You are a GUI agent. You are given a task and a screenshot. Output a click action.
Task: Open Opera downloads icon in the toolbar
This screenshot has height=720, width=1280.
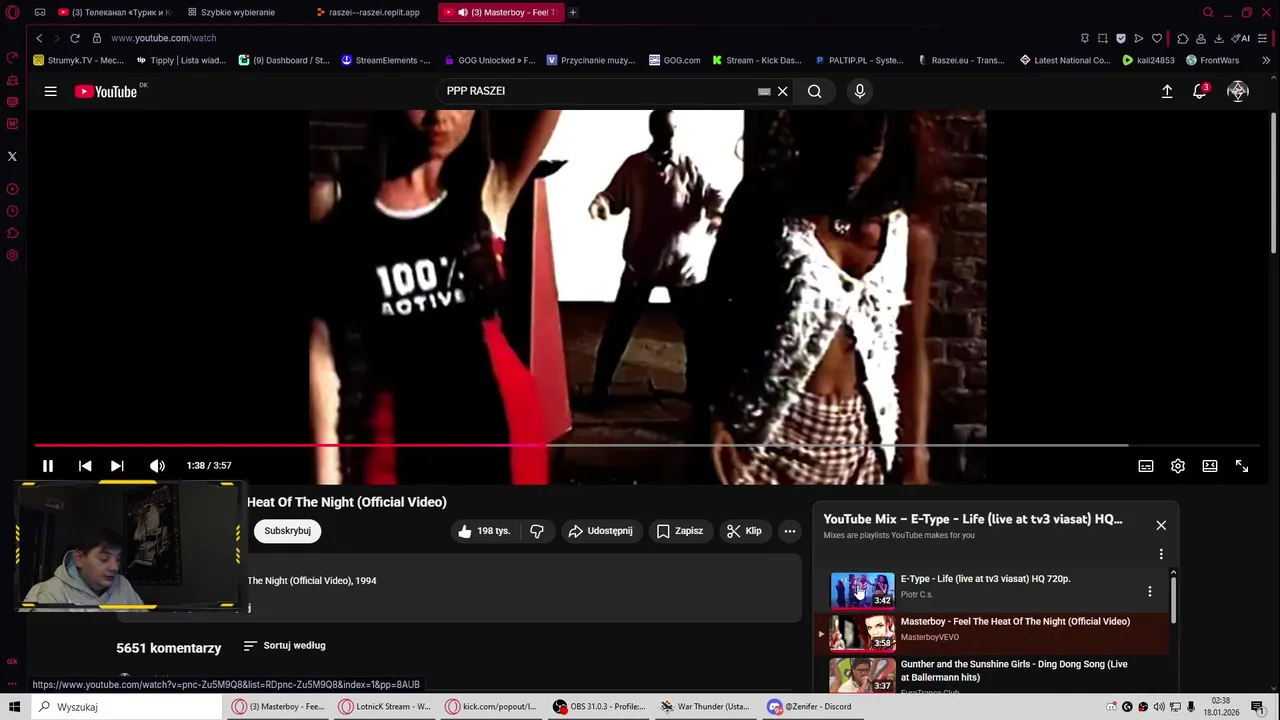(x=1219, y=38)
